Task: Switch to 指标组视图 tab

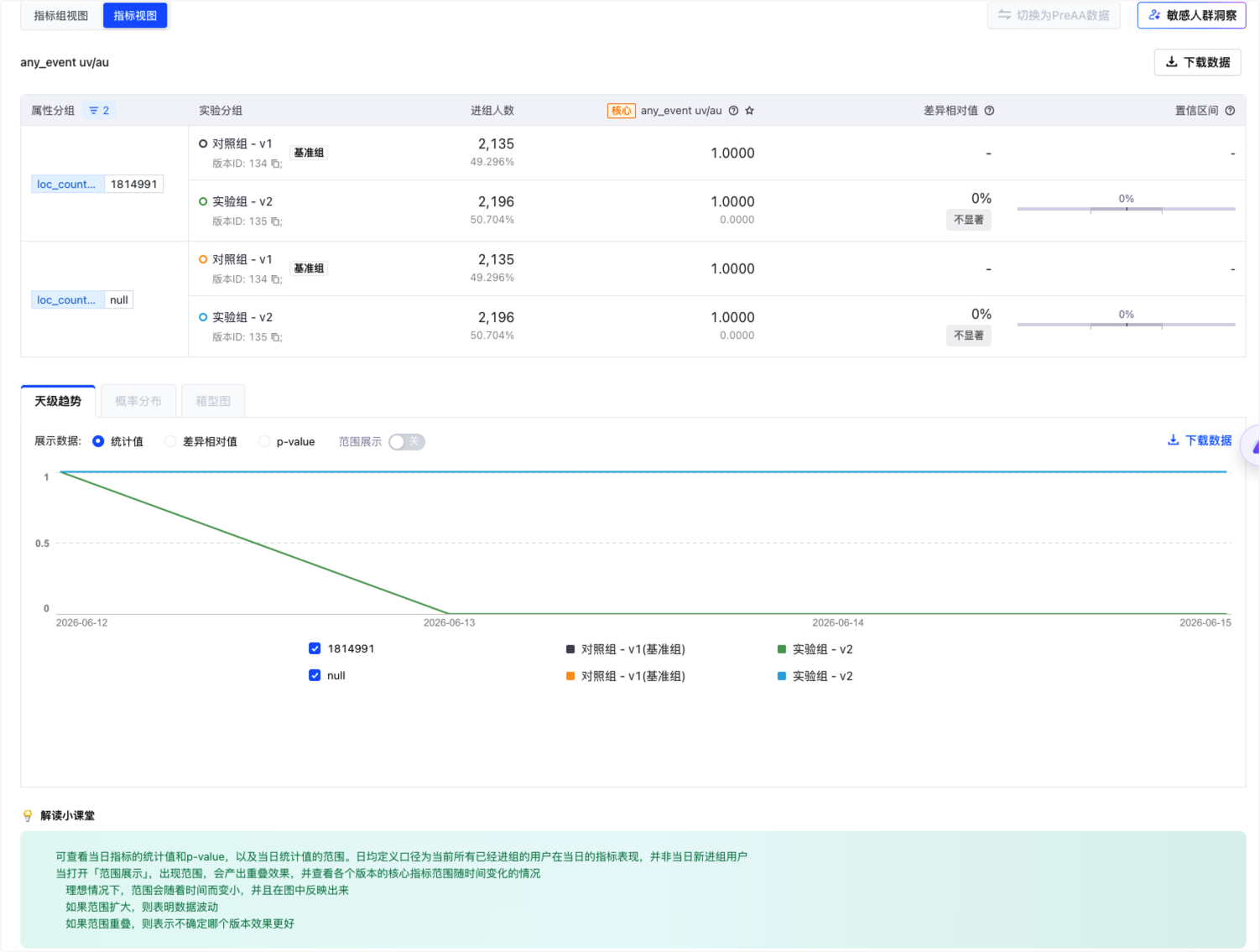Action: pos(60,16)
